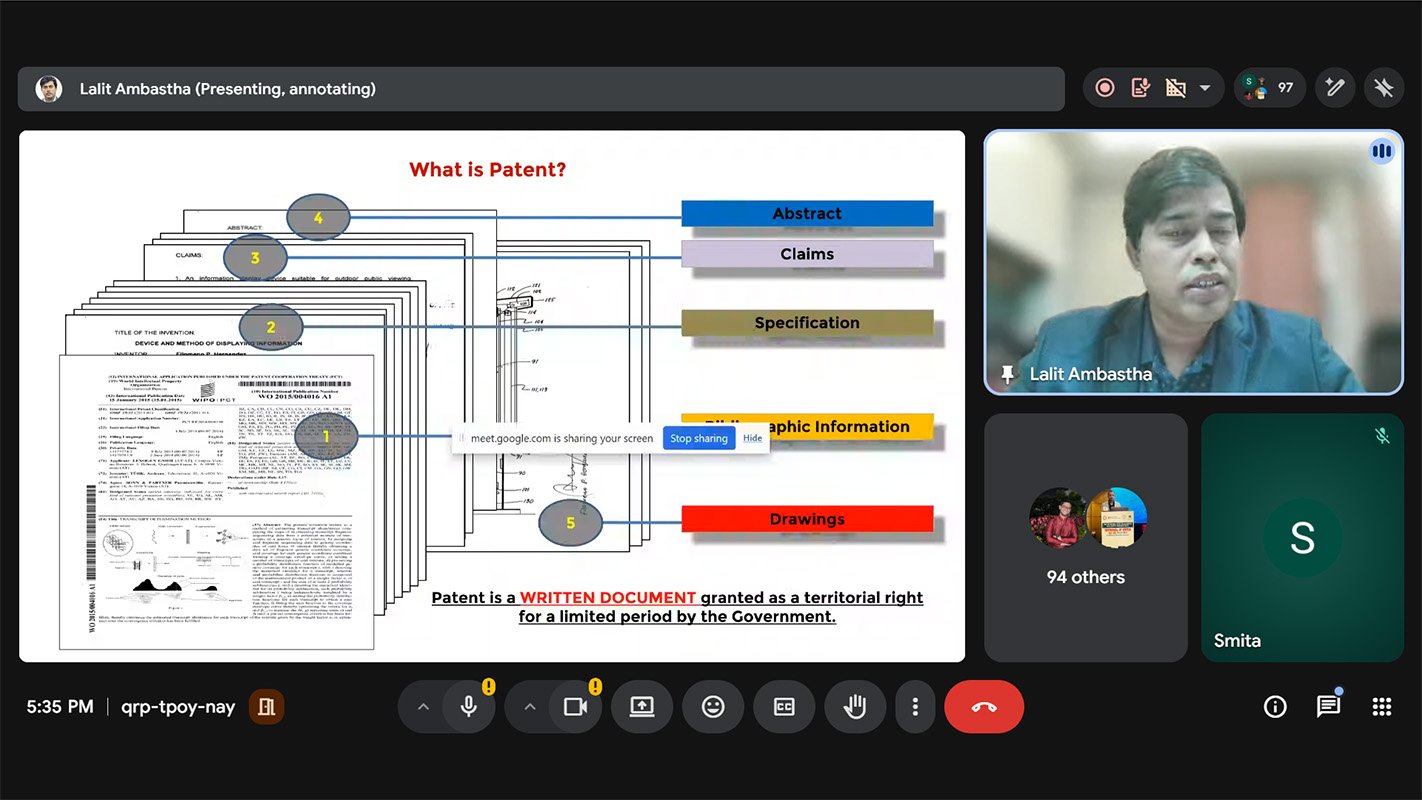Expand the meeting activity status dropdown arrow

click(x=1205, y=88)
